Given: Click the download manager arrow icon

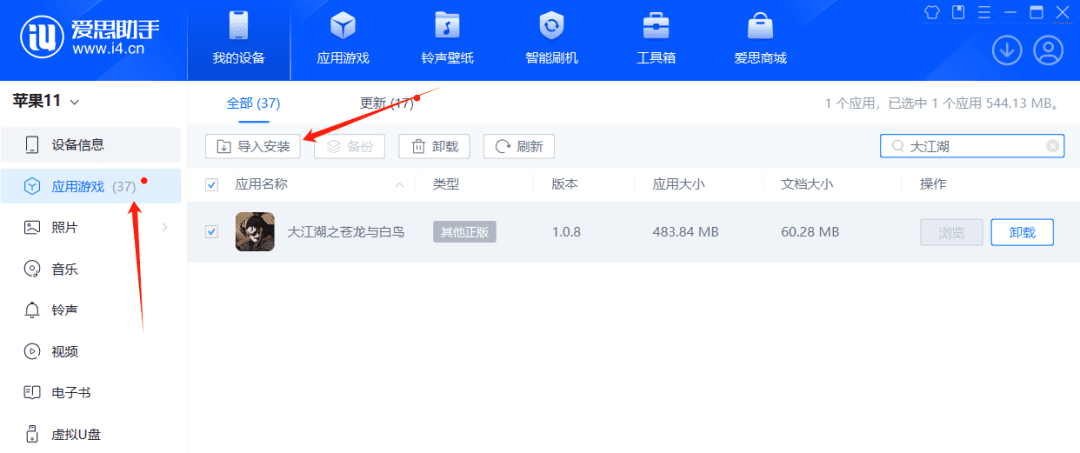Looking at the screenshot, I should tap(1007, 49).
